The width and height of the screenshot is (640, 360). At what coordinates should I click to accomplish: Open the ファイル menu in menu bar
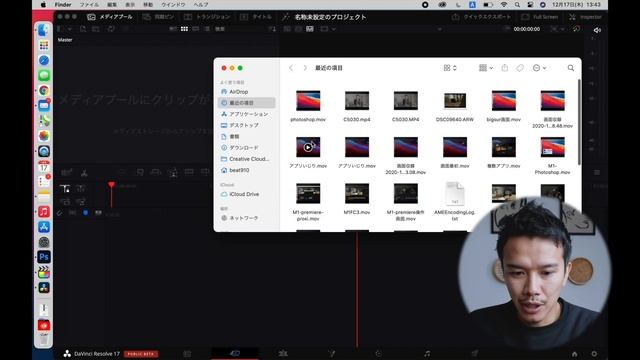point(89,4)
